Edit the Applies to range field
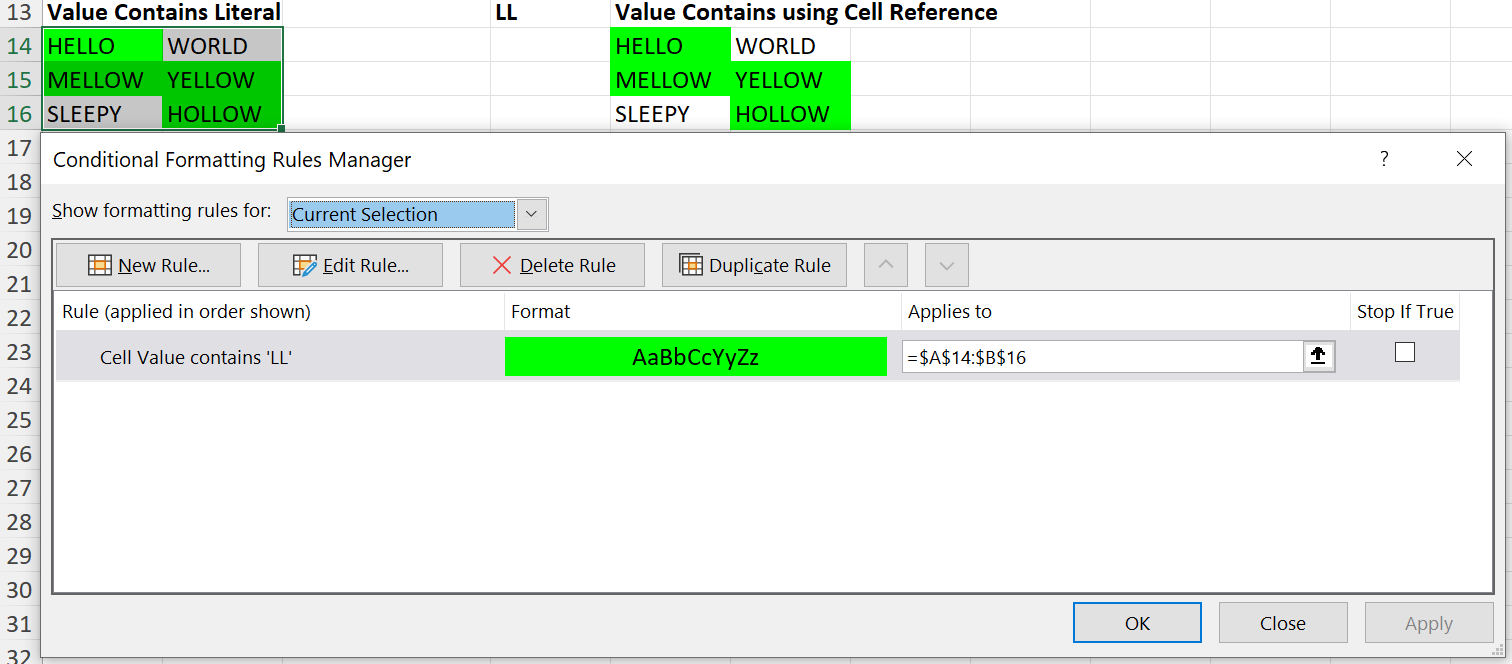1512x664 pixels. point(1100,357)
